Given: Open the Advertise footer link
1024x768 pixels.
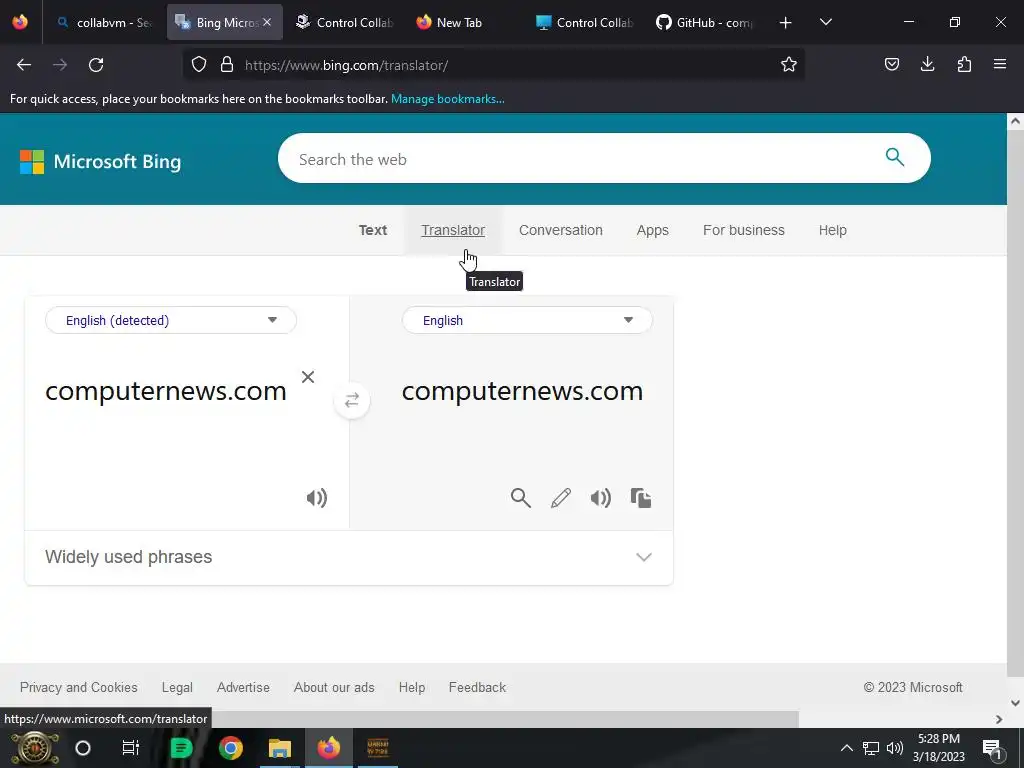Looking at the screenshot, I should pos(243,687).
